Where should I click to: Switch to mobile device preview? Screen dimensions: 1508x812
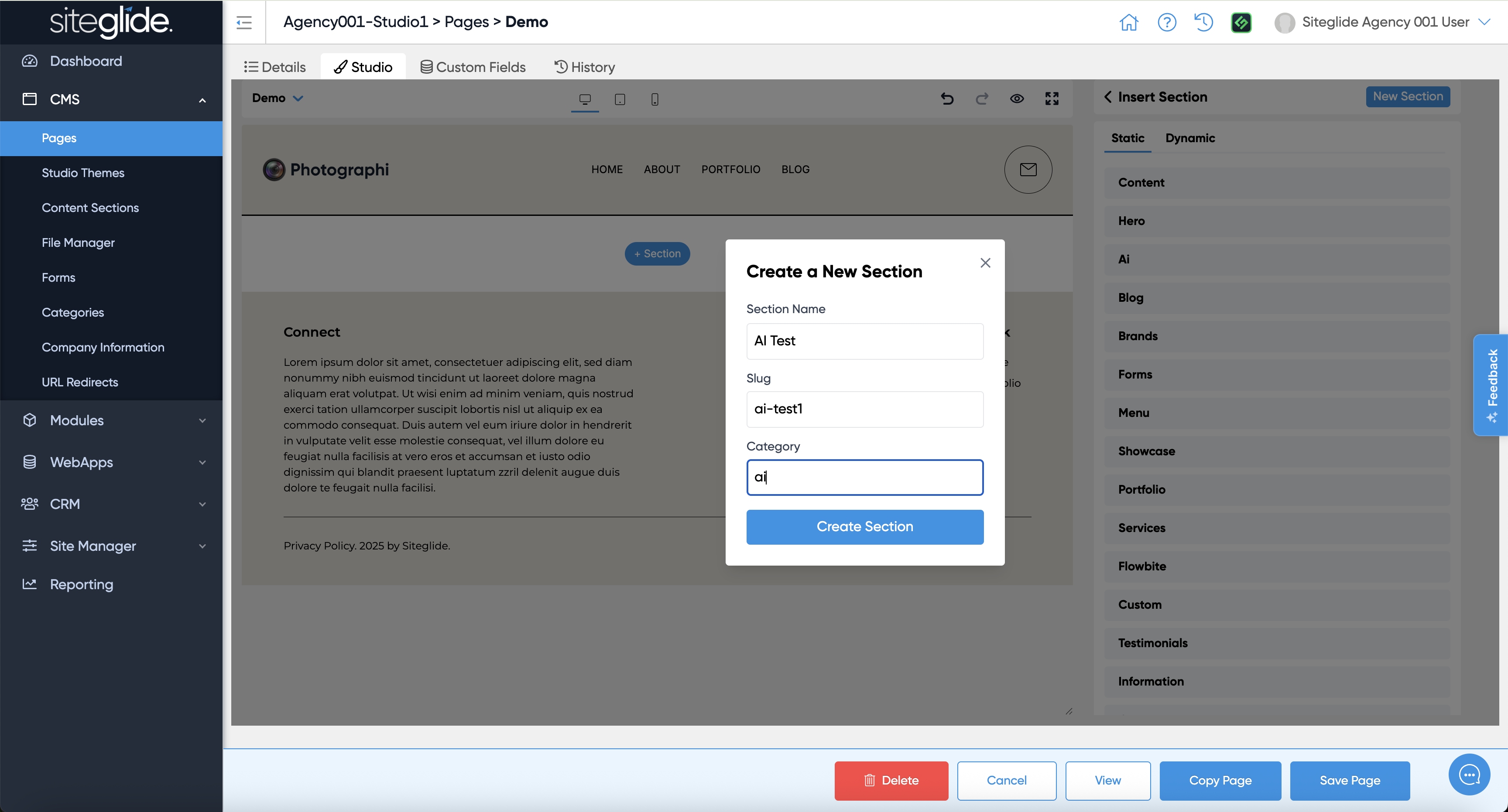tap(655, 99)
